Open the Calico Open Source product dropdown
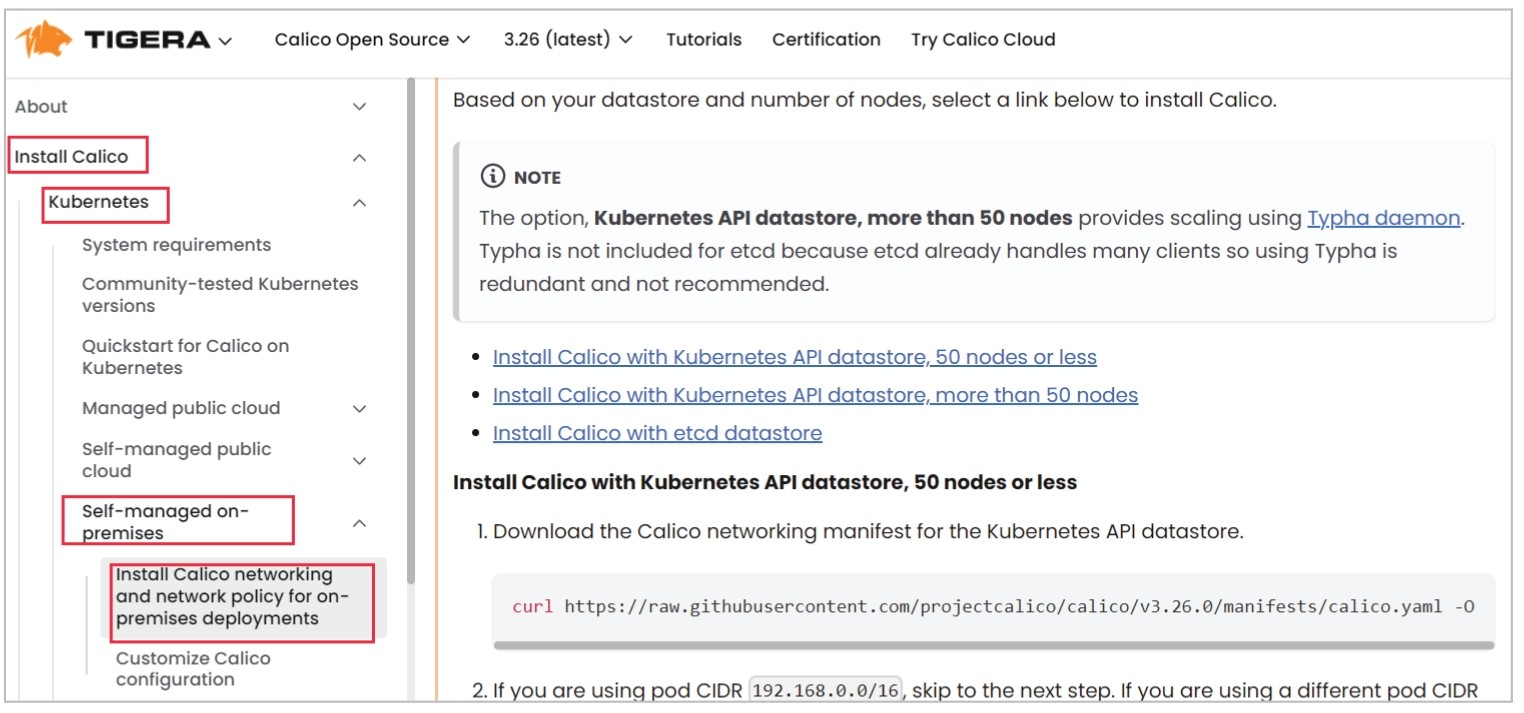 pyautogui.click(x=372, y=40)
